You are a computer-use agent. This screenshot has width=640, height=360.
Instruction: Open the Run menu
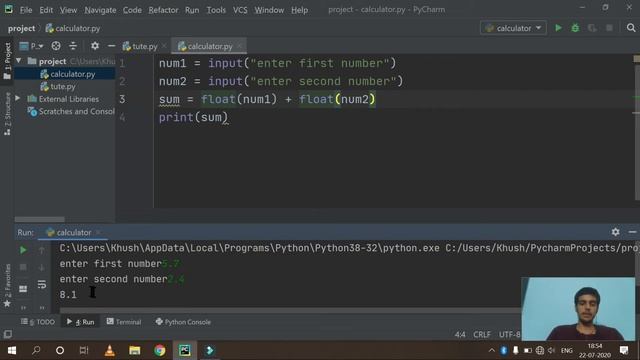192,10
